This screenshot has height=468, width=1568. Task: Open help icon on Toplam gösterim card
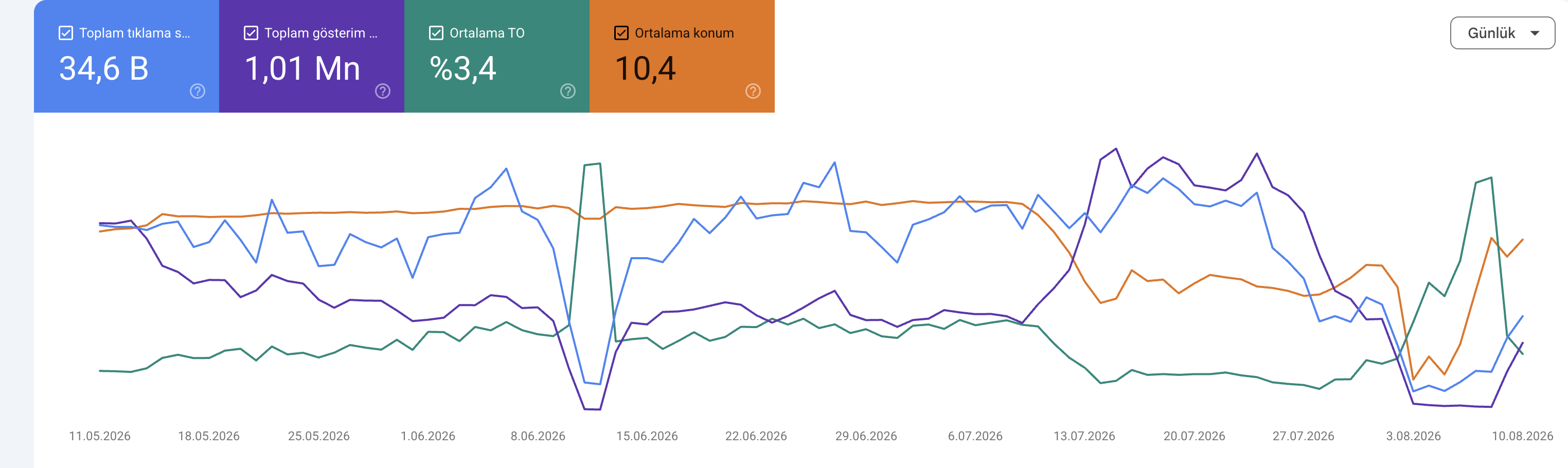tap(382, 92)
